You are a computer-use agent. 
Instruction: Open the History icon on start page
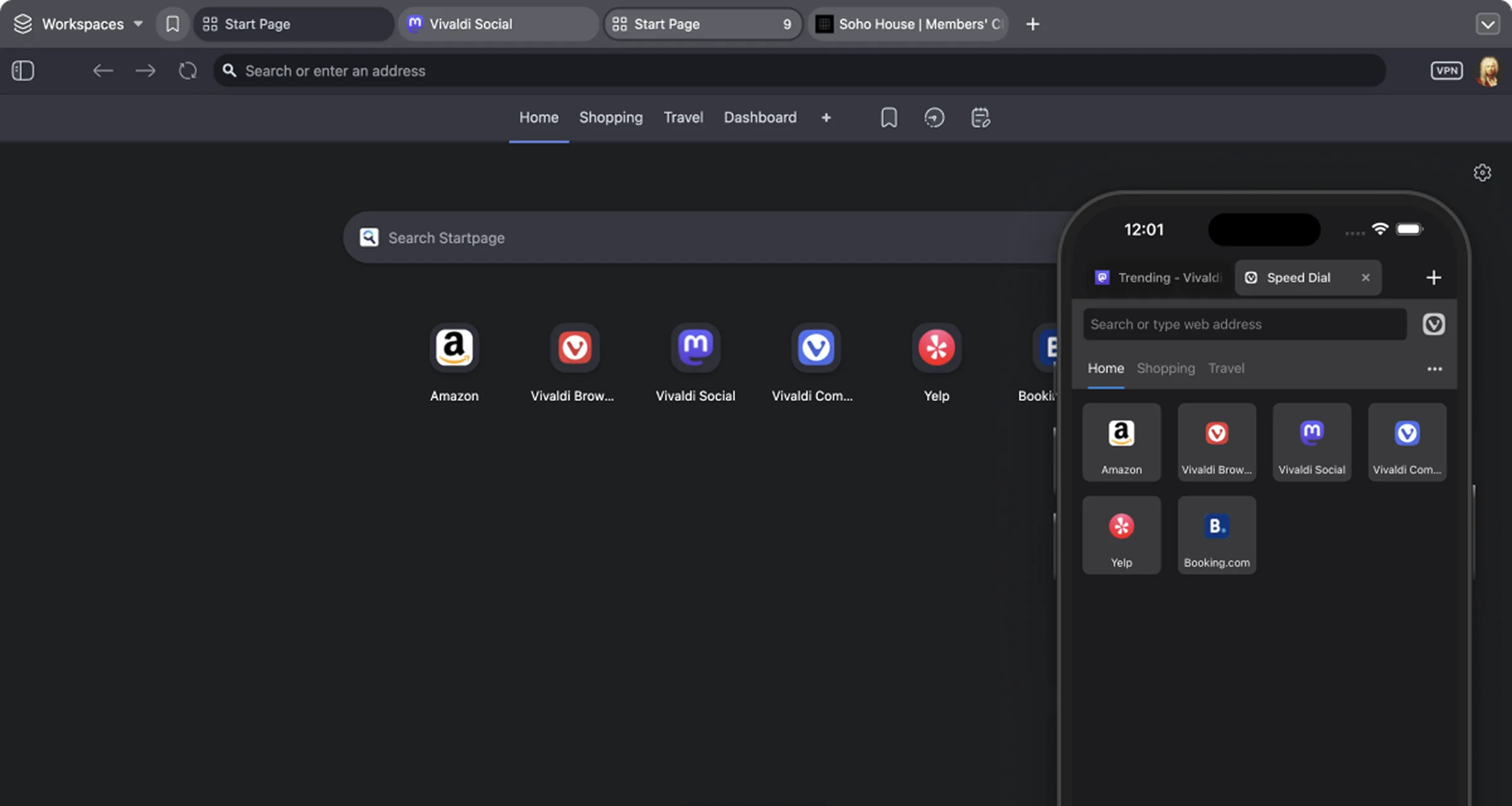tap(934, 118)
